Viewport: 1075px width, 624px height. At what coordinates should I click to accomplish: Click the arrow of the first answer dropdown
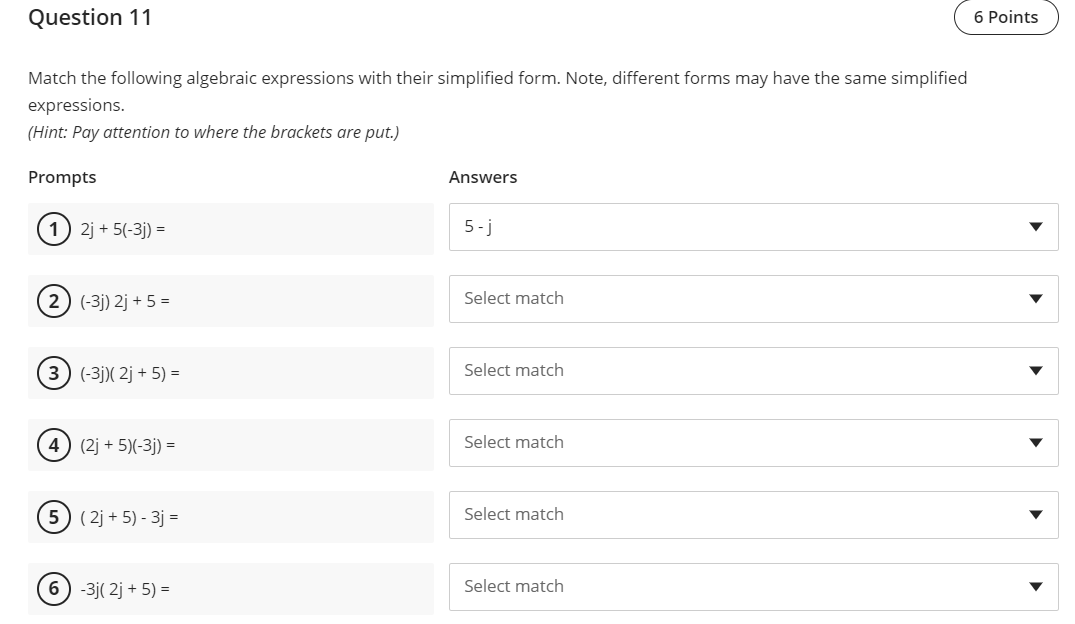pyautogui.click(x=1036, y=227)
